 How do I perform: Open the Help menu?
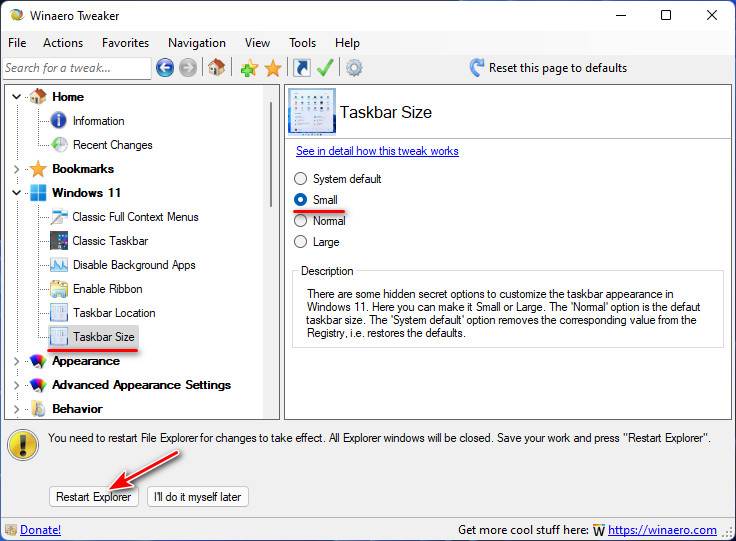(347, 43)
